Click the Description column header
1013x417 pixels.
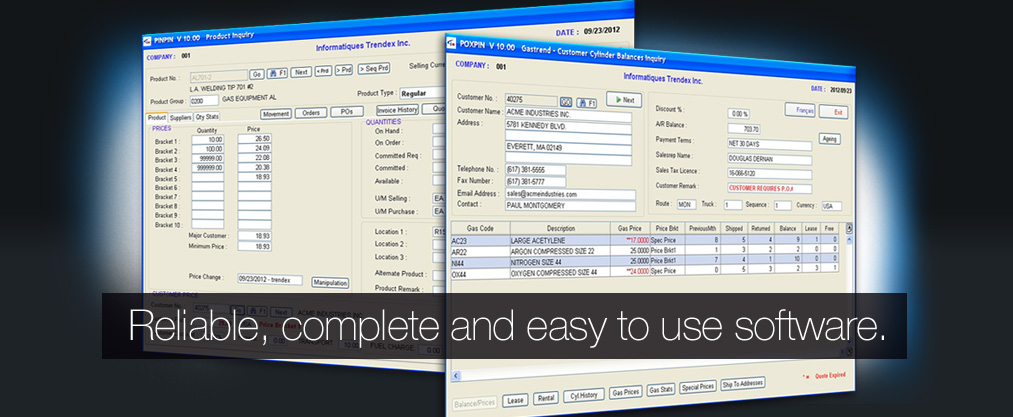560,228
